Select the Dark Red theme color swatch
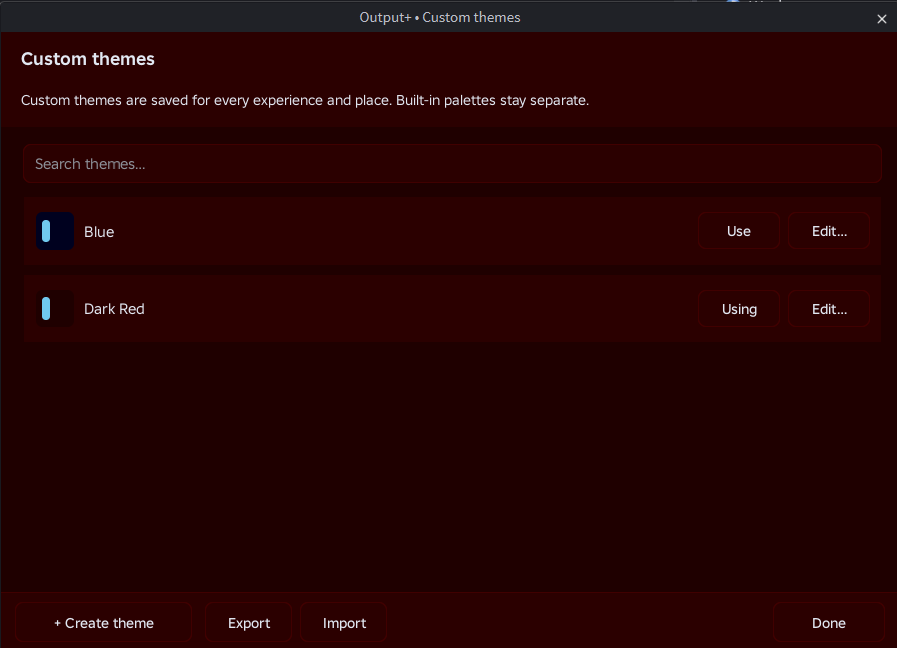 [55, 309]
